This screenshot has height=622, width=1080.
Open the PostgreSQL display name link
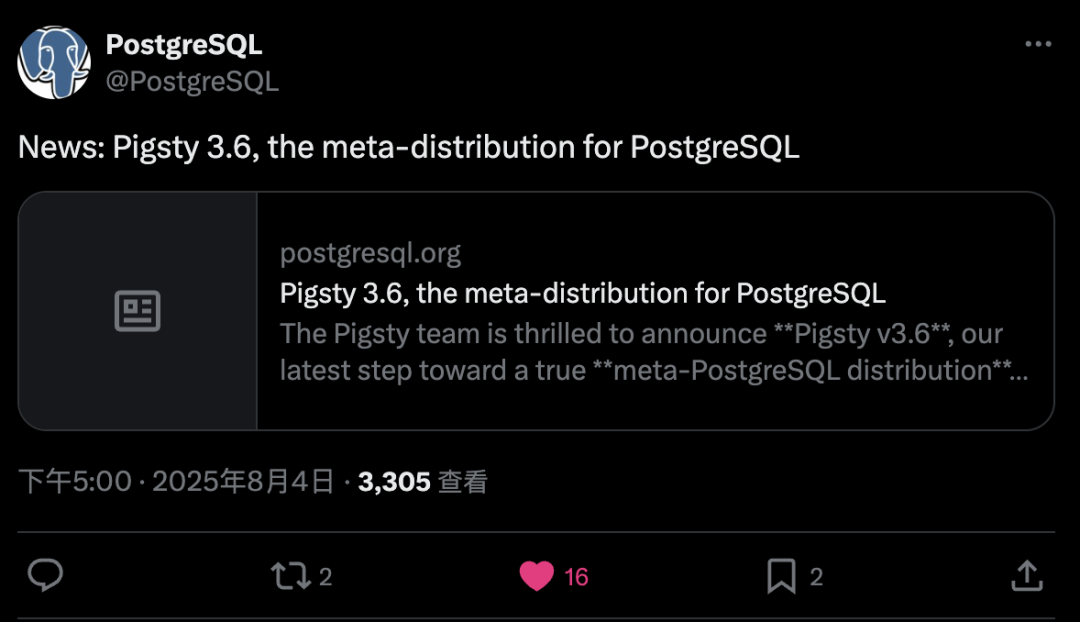[184, 45]
